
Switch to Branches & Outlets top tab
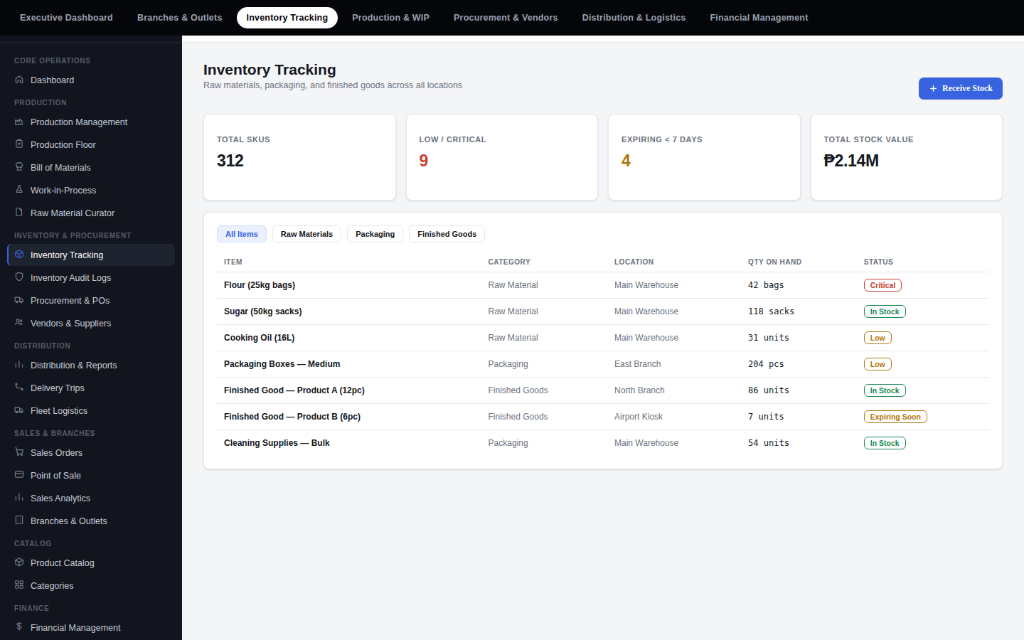[180, 18]
